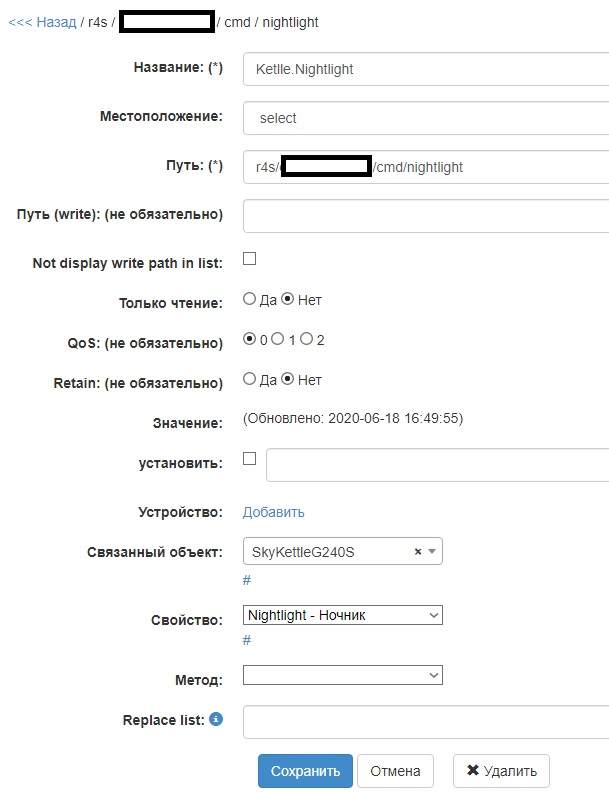609x803 pixels.
Task: Open the empty 'Метод' dropdown
Action: [343, 675]
